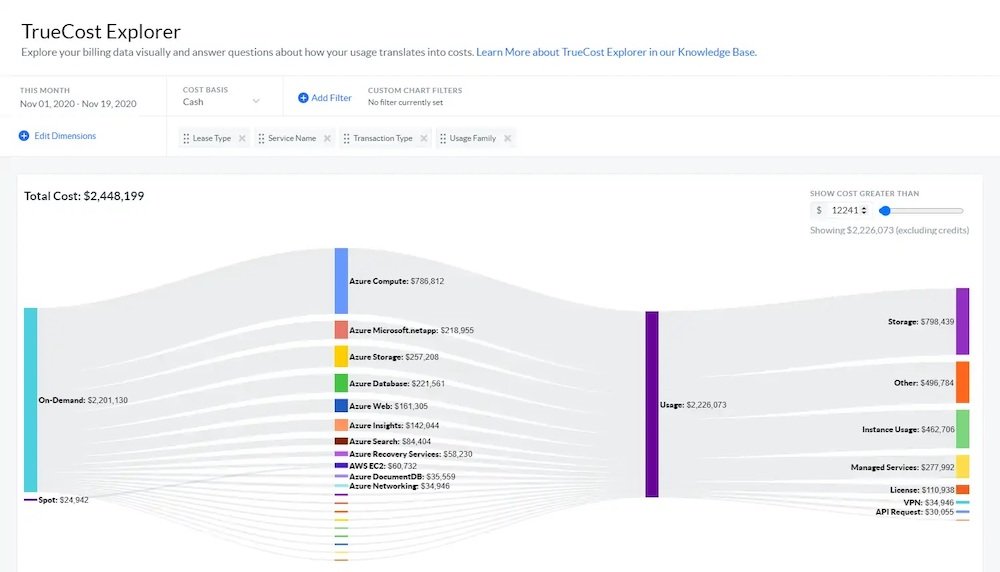The width and height of the screenshot is (1000, 572).
Task: Select the Azure Storage yellow node
Action: pos(341,356)
